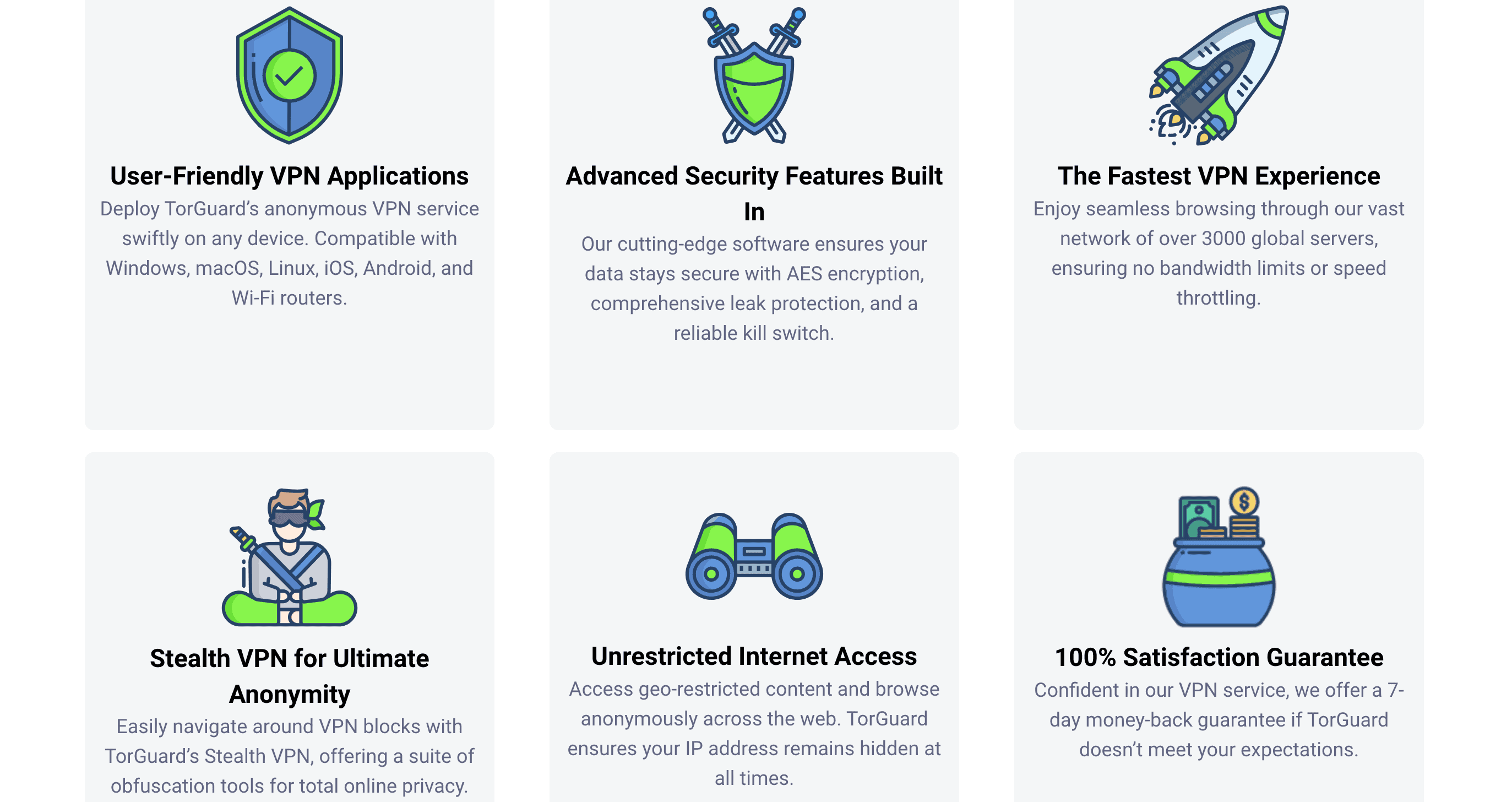Open the User-Friendly VPN Applications heading
1512x802 pixels.
[x=290, y=176]
